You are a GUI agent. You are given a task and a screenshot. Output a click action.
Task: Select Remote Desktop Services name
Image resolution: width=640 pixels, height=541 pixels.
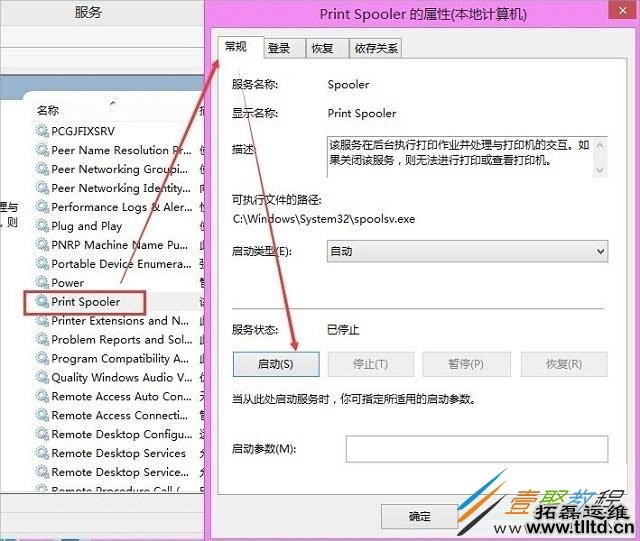point(118,453)
